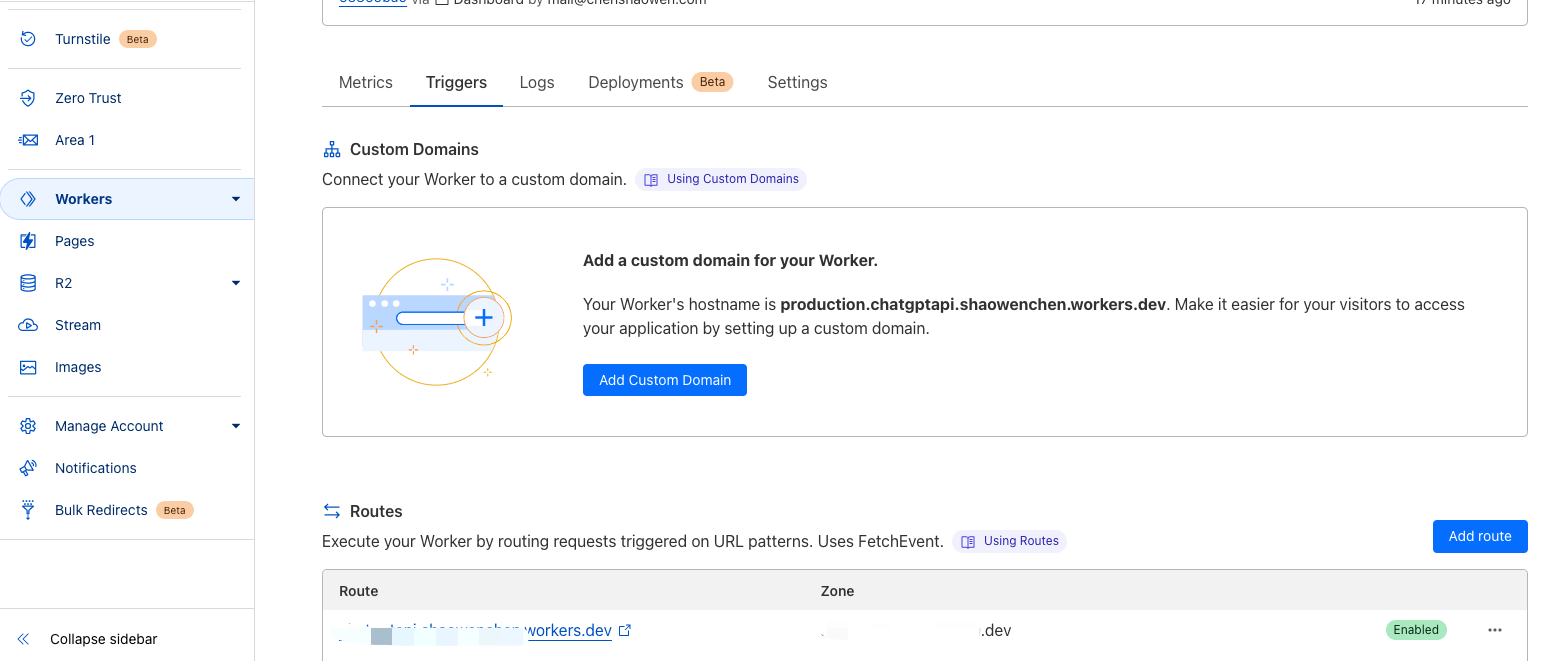Open Turnstile in the sidebar
The image size is (1563, 661).
point(83,39)
